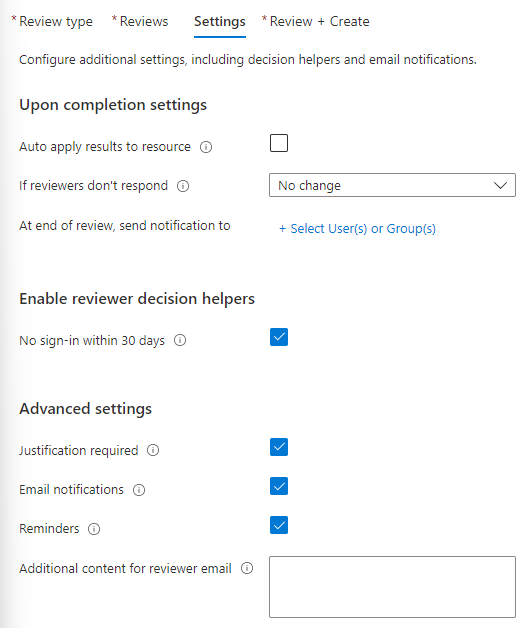The image size is (525, 628).
Task: Uncheck No sign-in within 30 days
Action: pyautogui.click(x=279, y=337)
